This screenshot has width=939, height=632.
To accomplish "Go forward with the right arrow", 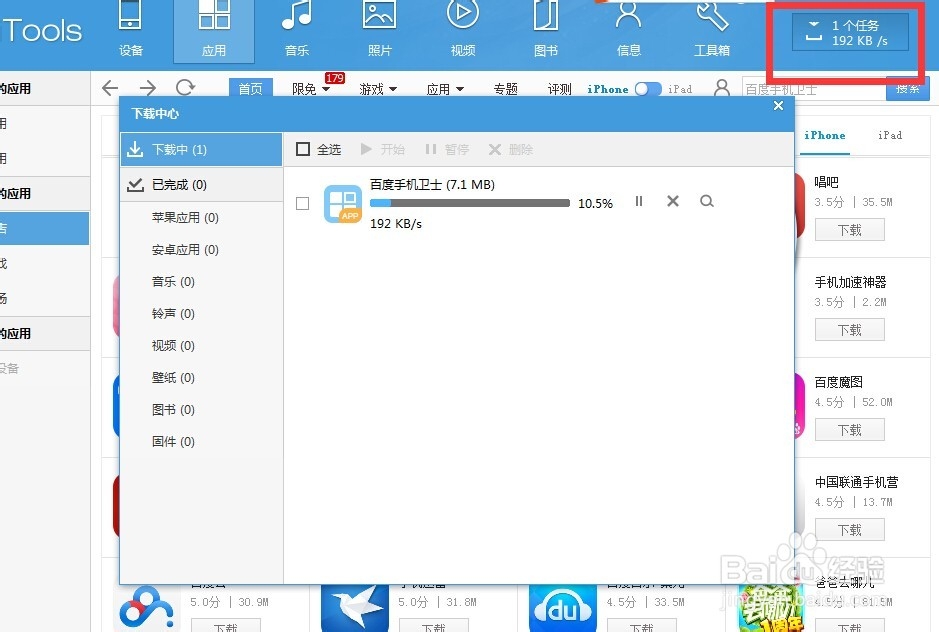I will click(147, 88).
